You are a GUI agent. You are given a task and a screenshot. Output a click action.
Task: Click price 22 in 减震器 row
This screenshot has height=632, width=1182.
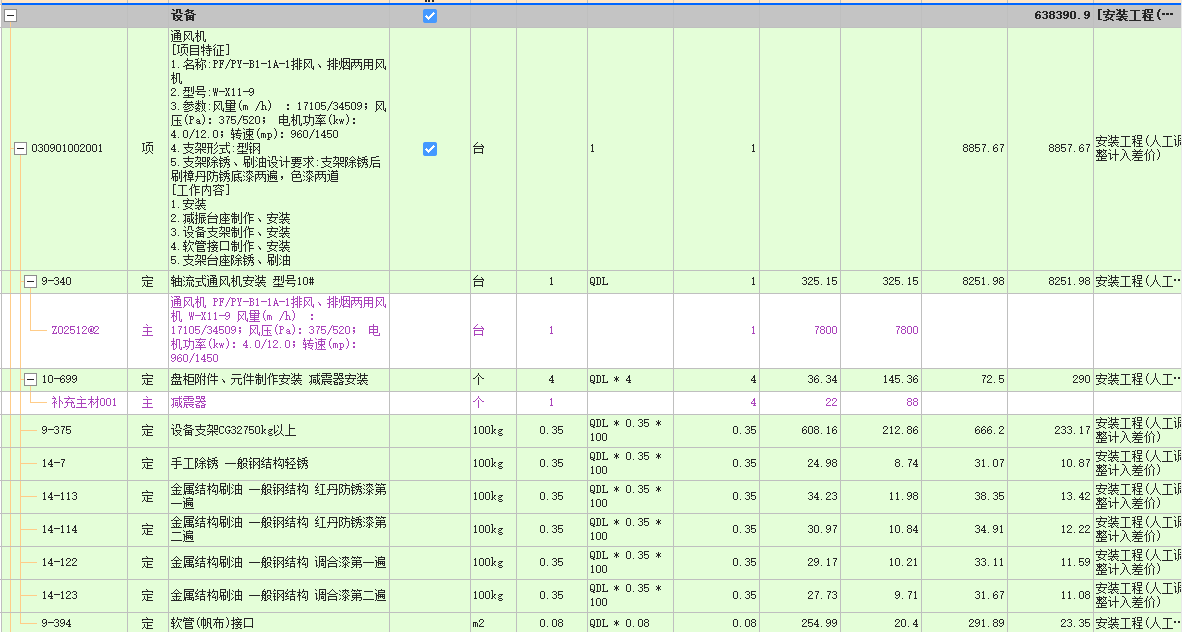click(x=831, y=403)
